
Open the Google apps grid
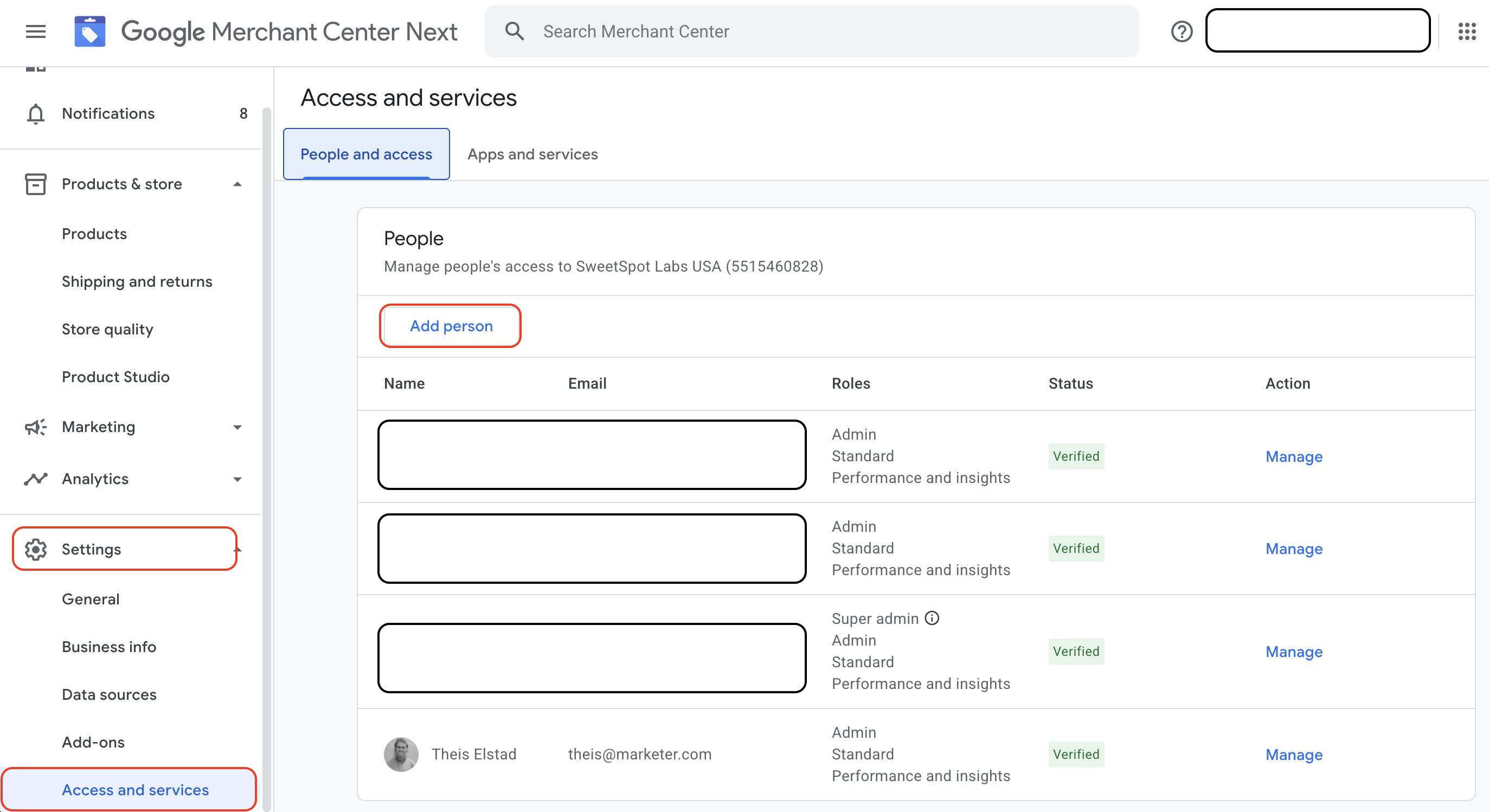(1466, 31)
